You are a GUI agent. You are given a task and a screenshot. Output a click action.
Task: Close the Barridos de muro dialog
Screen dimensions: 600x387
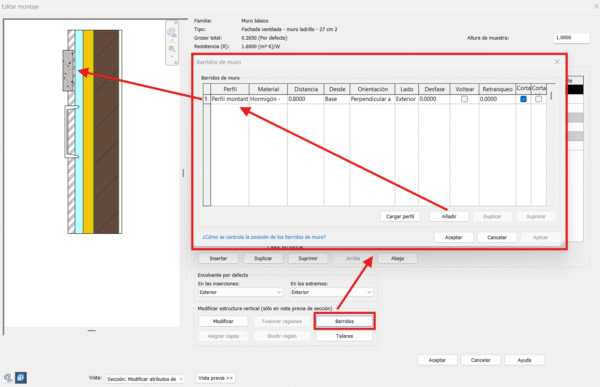[x=557, y=62]
